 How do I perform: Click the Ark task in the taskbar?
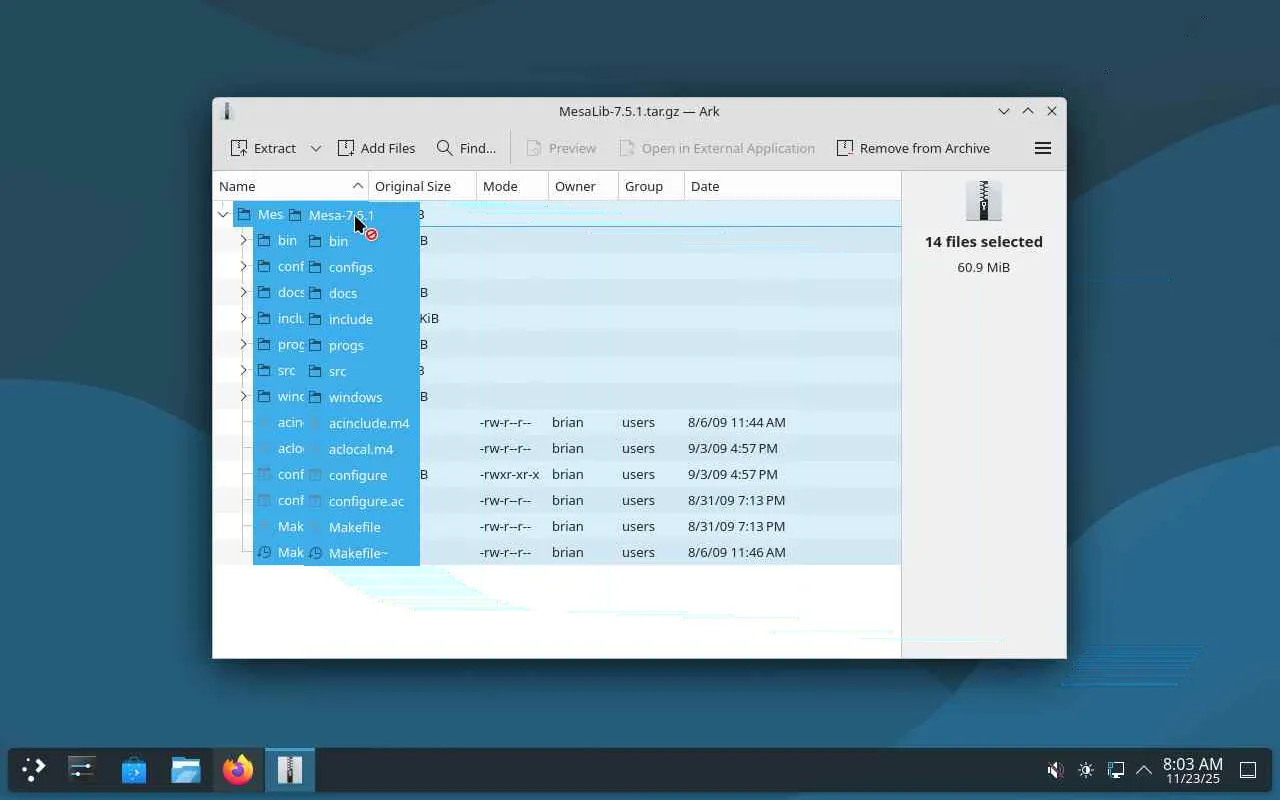click(290, 770)
